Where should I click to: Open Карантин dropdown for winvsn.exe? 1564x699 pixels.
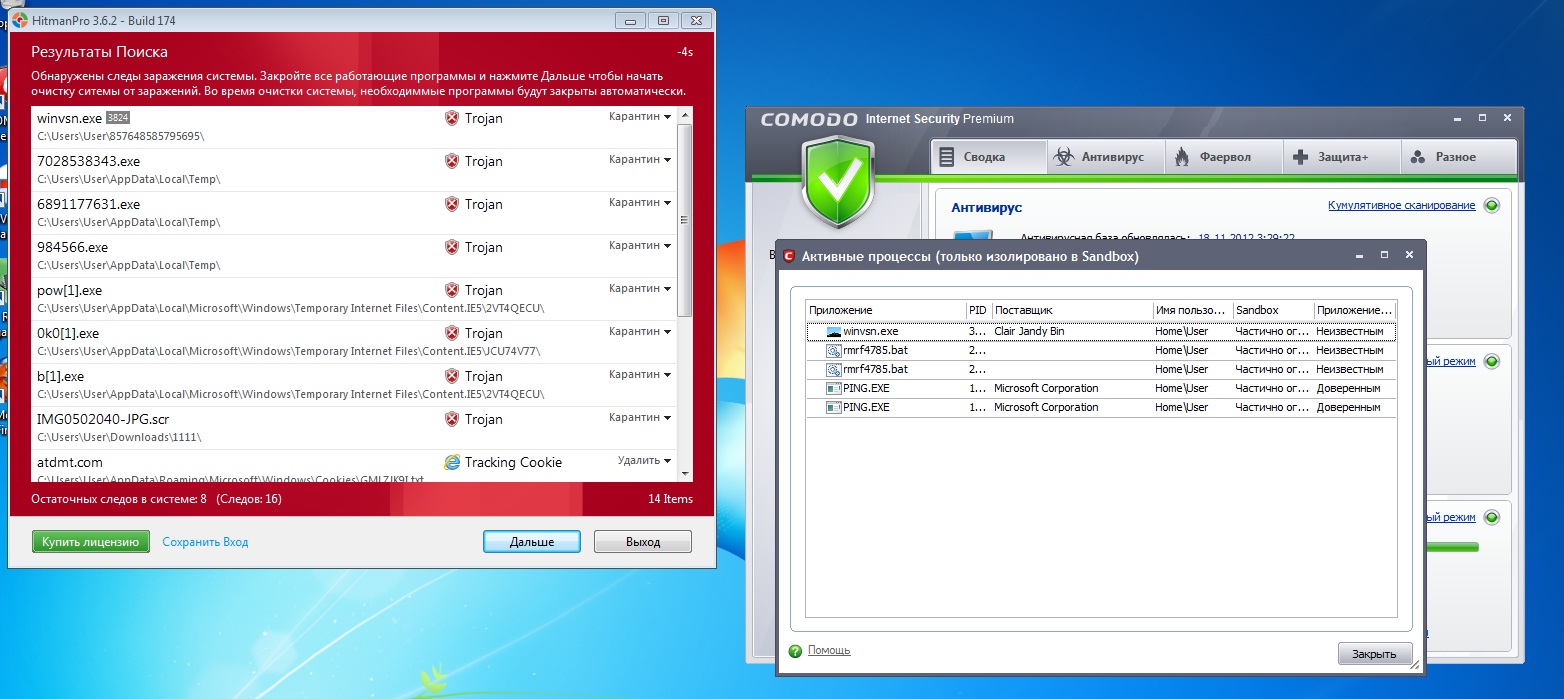[639, 117]
